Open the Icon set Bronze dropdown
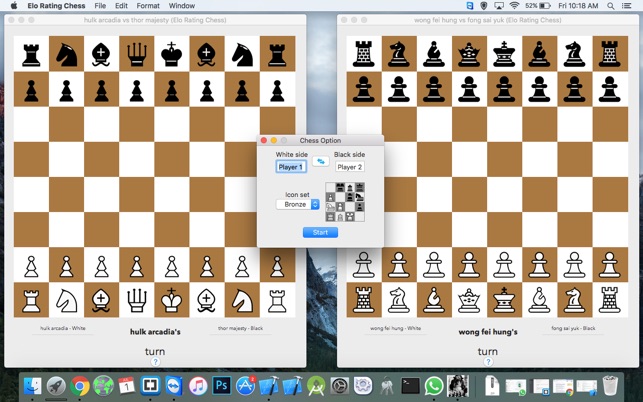The height and width of the screenshot is (402, 643). (298, 204)
